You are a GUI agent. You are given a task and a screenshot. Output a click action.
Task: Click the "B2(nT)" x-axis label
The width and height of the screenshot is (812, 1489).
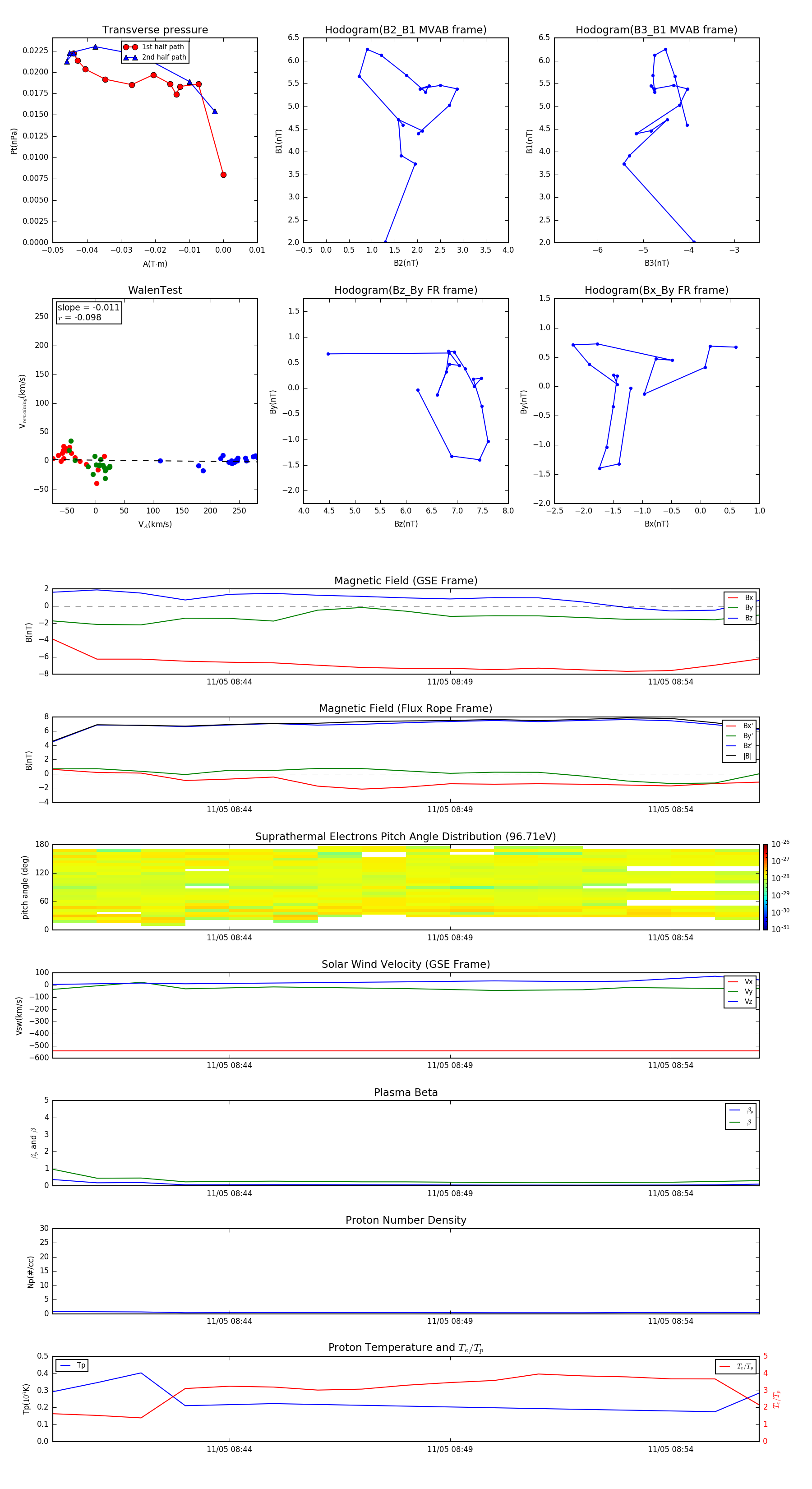coord(406,263)
